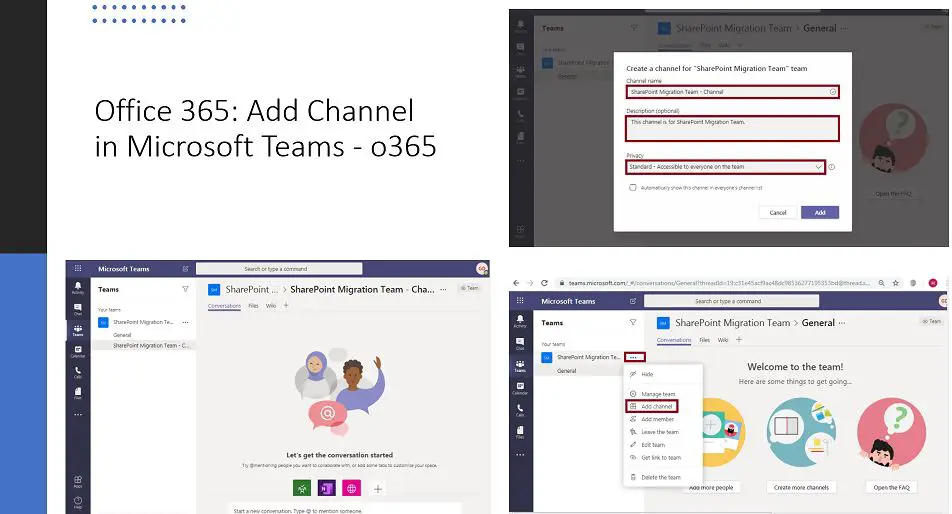
Task: Choose 'Get link to team' entry
Action: (663, 458)
